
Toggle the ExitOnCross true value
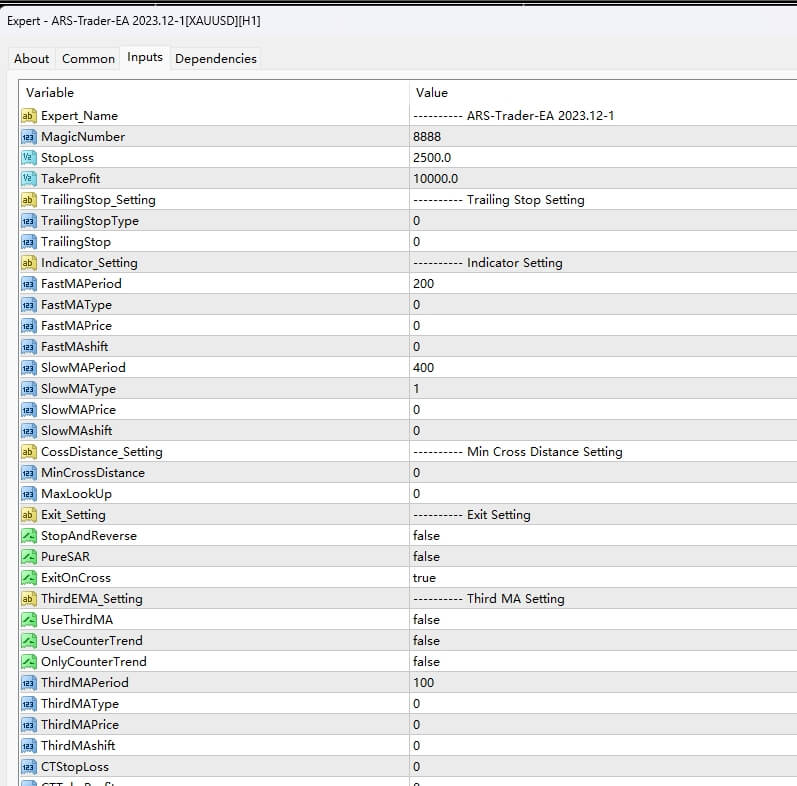coord(424,578)
